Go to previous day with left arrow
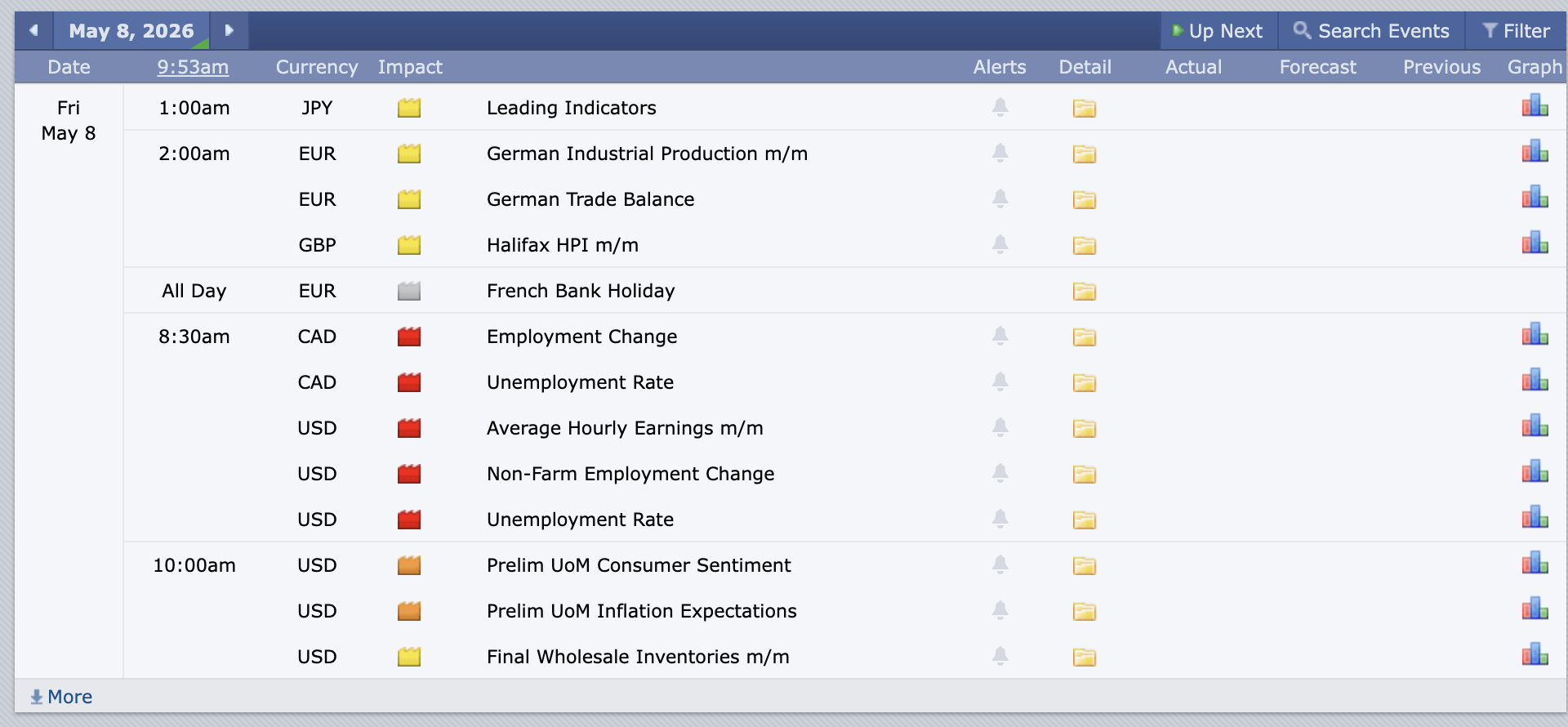Screen dimensions: 1568x727 pos(33,31)
